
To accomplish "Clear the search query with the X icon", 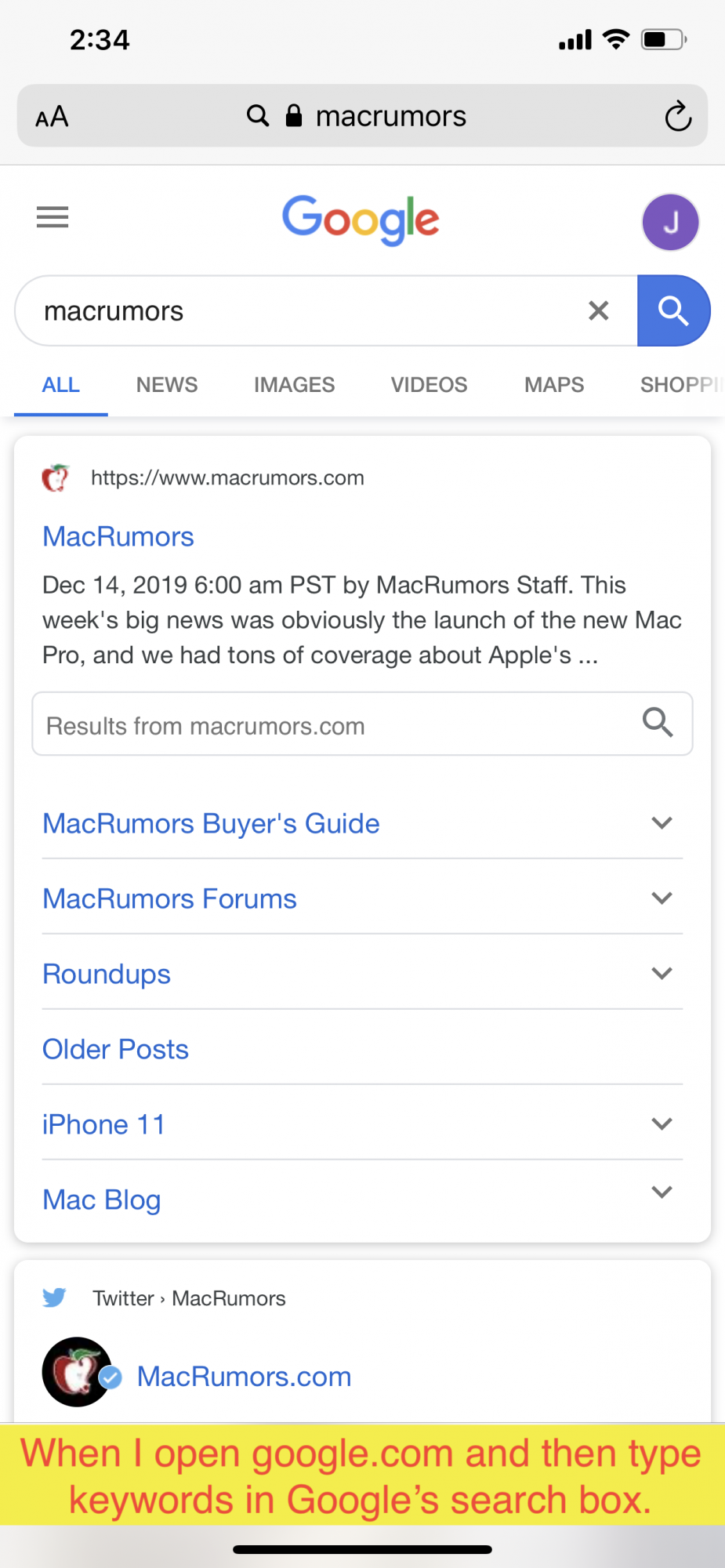I will (599, 310).
